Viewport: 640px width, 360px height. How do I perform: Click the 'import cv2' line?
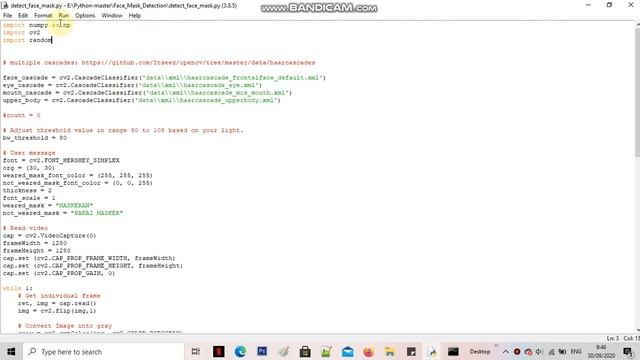[21, 32]
